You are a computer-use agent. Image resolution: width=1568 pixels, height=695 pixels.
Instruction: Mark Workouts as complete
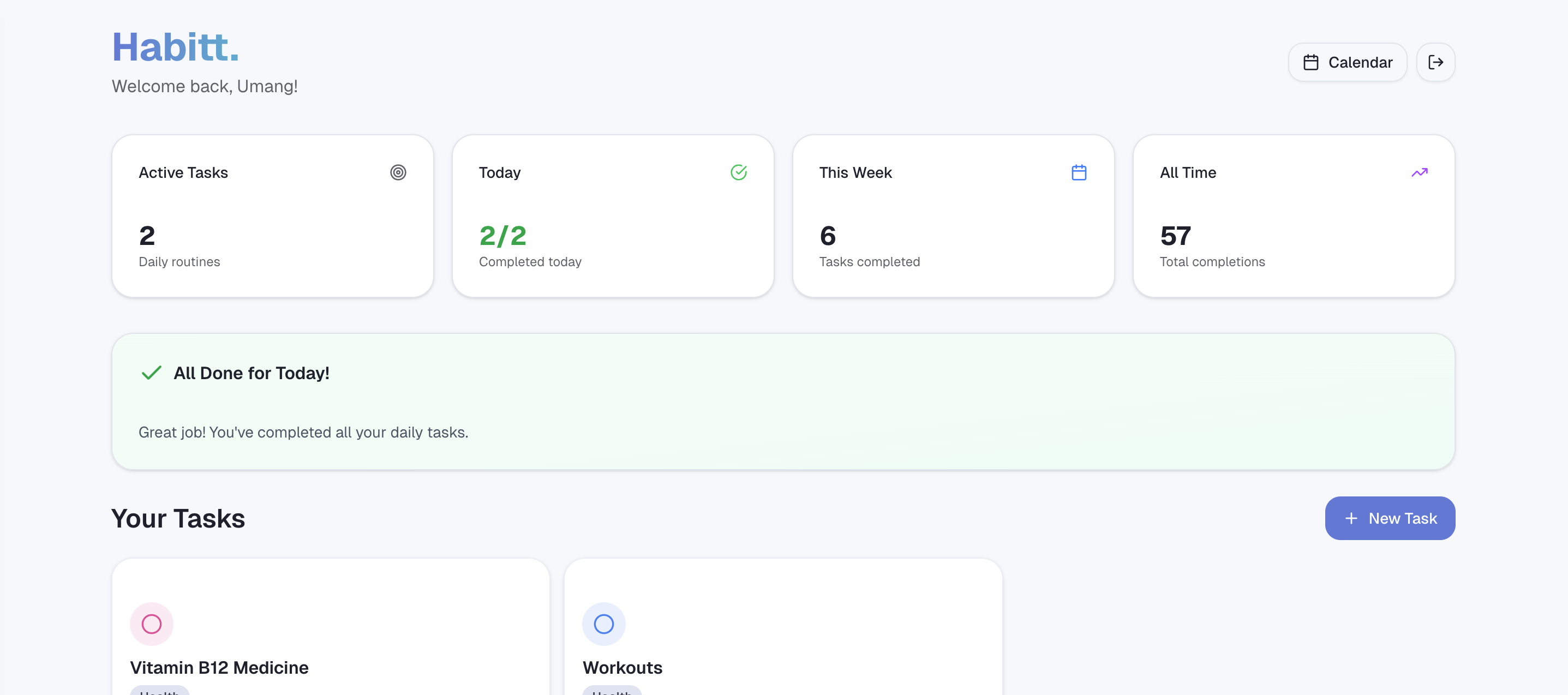tap(603, 624)
